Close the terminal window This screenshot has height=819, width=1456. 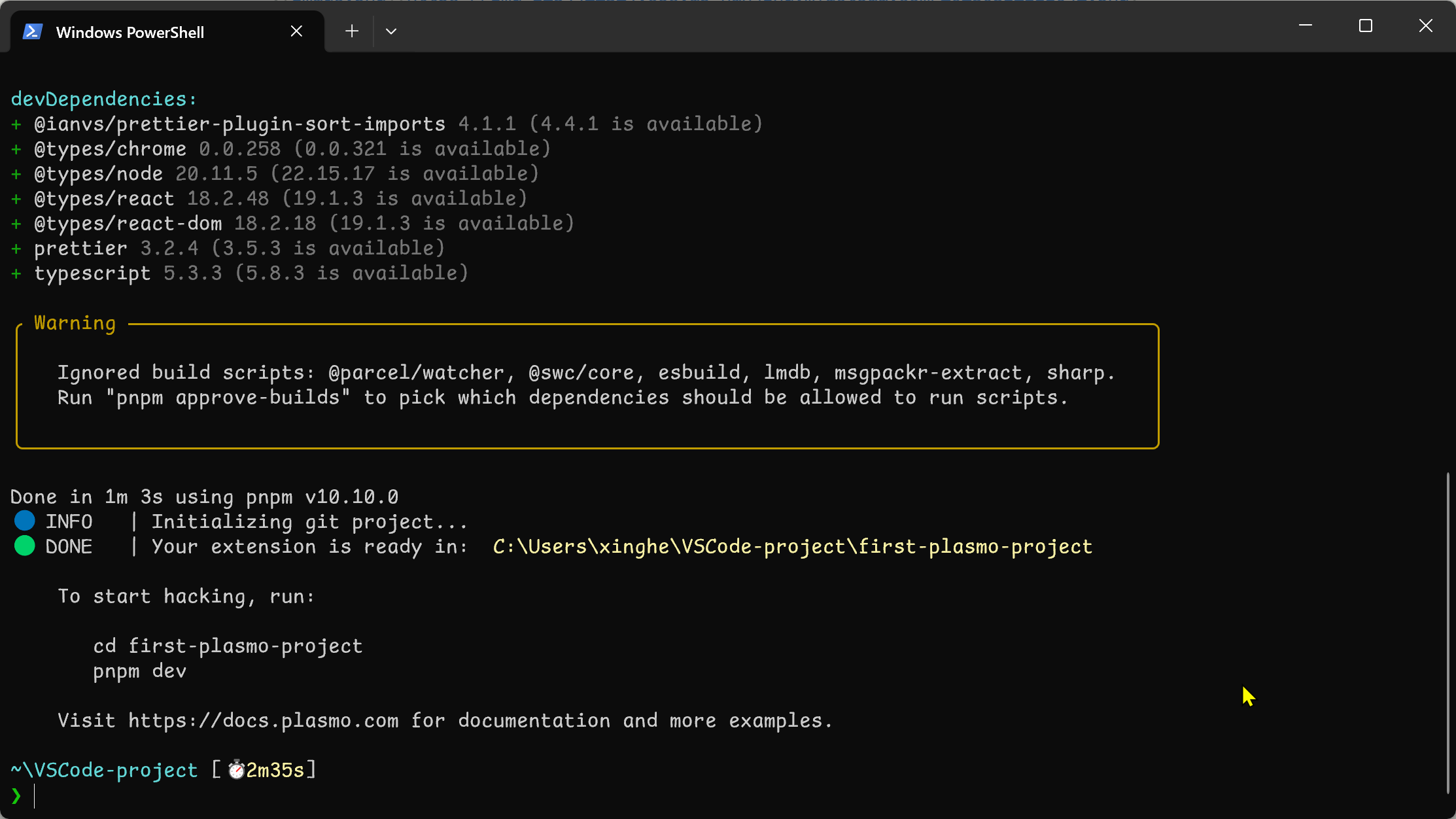point(1426,26)
